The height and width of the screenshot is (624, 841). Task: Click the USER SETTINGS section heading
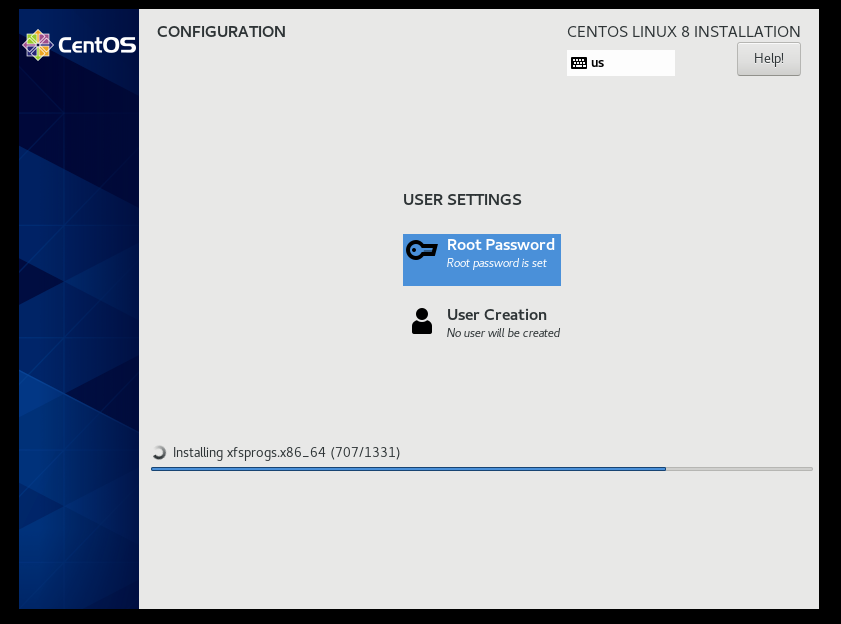coord(462,200)
